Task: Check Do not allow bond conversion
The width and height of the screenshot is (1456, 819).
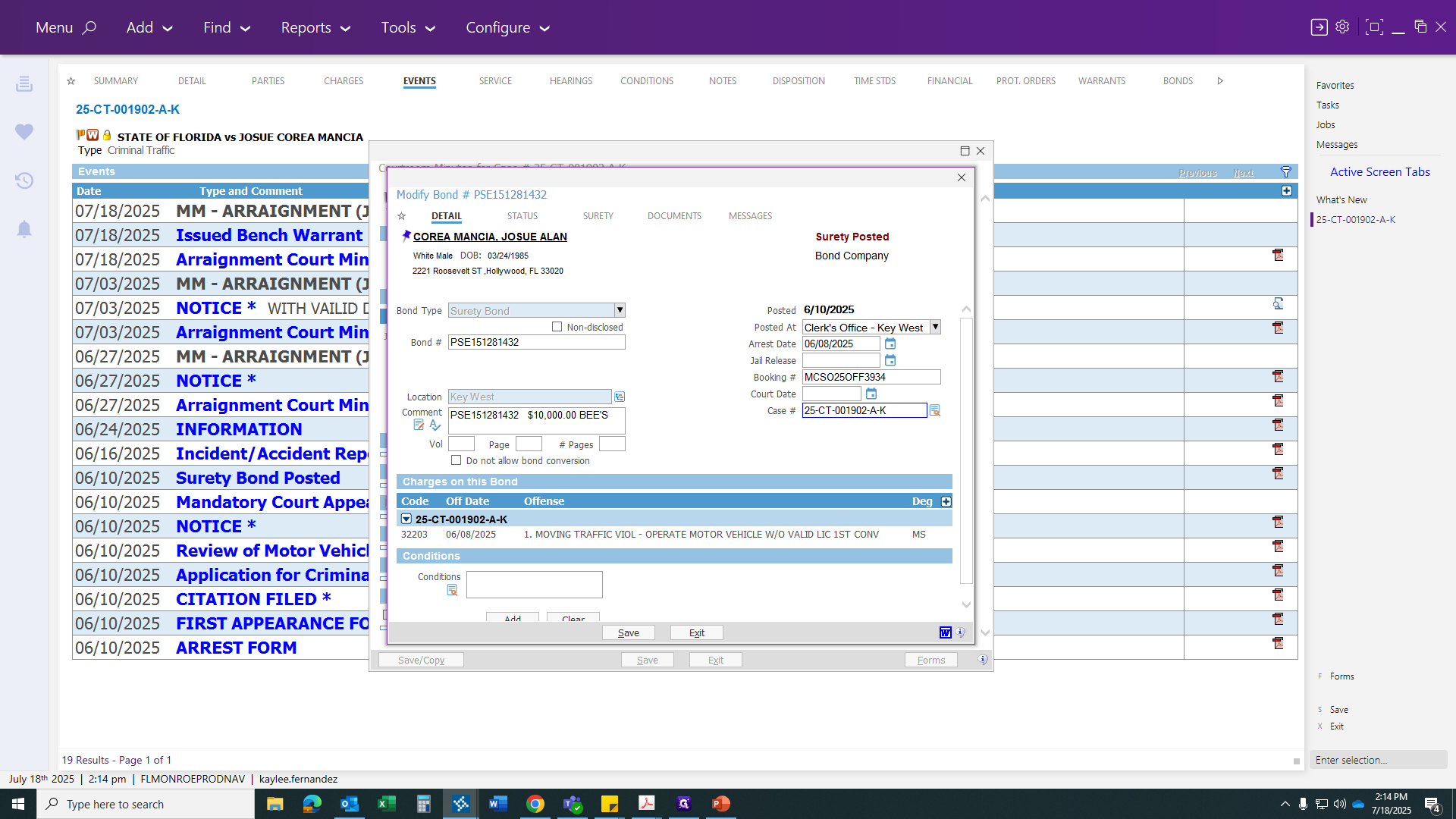Action: 456,460
